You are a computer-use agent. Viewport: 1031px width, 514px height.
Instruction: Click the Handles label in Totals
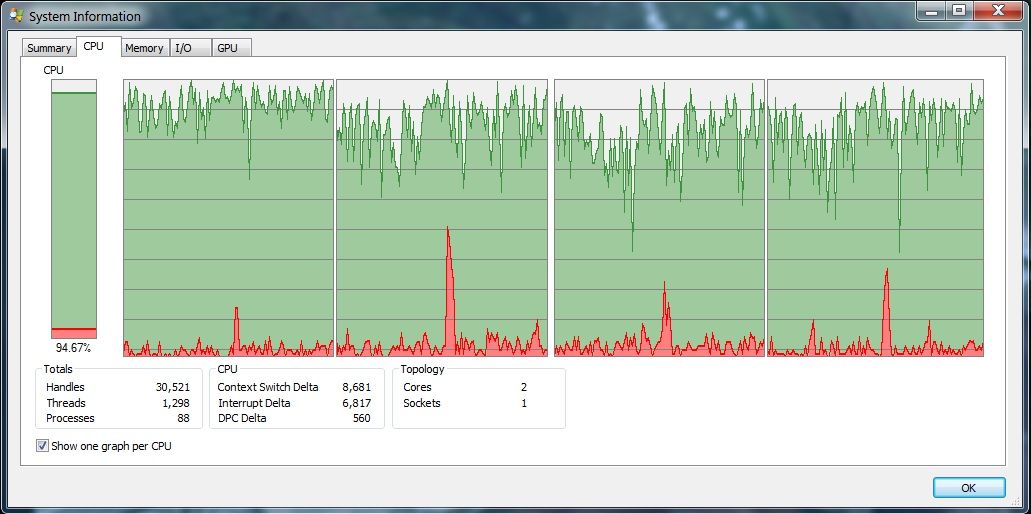65,387
